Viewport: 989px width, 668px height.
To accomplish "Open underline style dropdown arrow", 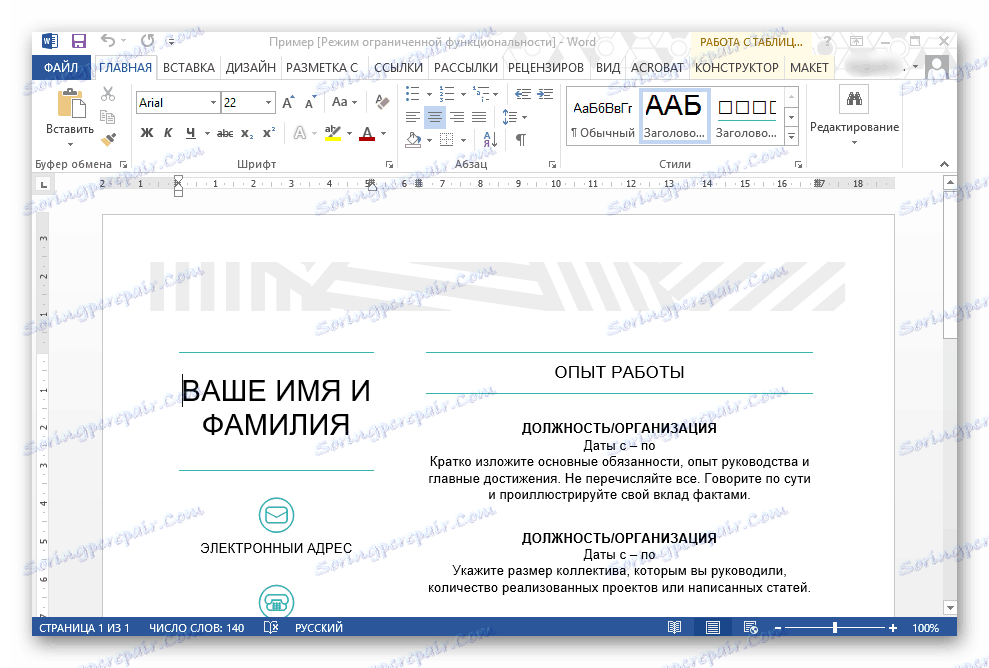I will [207, 133].
